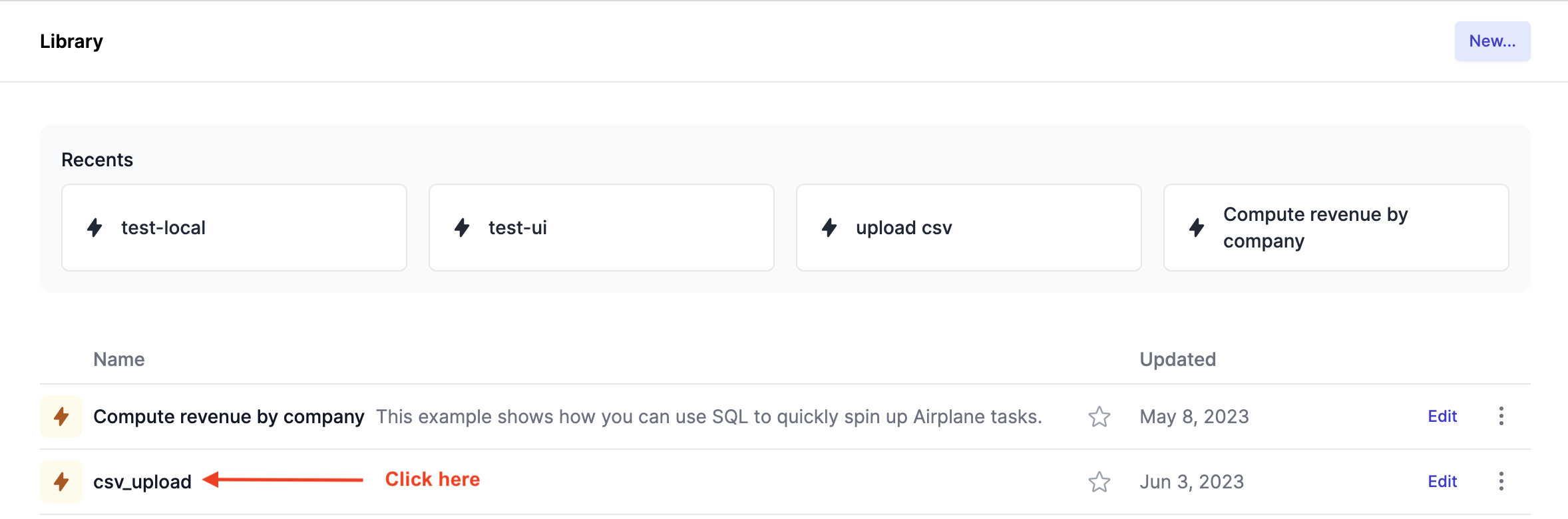Open the upload csv recent card

click(969, 228)
